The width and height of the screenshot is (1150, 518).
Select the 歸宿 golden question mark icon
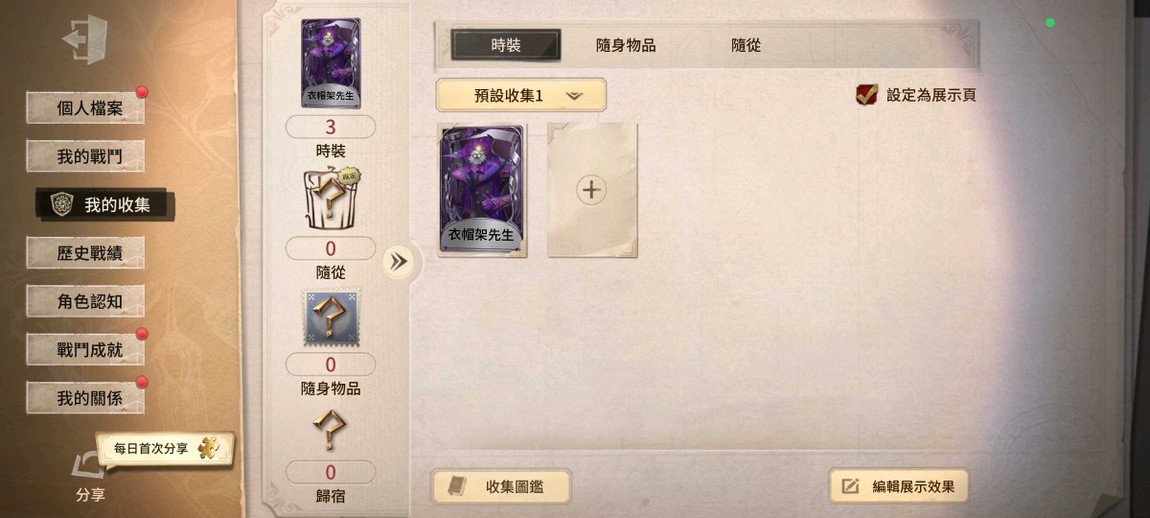pos(329,430)
